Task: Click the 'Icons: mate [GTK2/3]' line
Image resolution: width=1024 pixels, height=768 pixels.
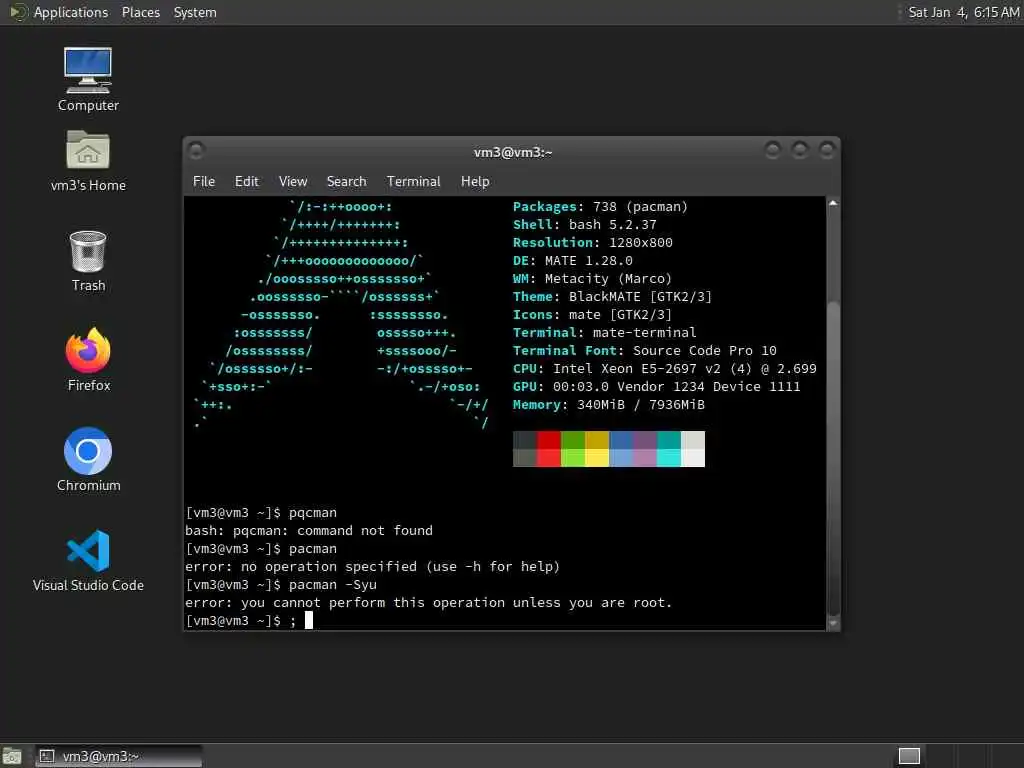Action: tap(592, 315)
